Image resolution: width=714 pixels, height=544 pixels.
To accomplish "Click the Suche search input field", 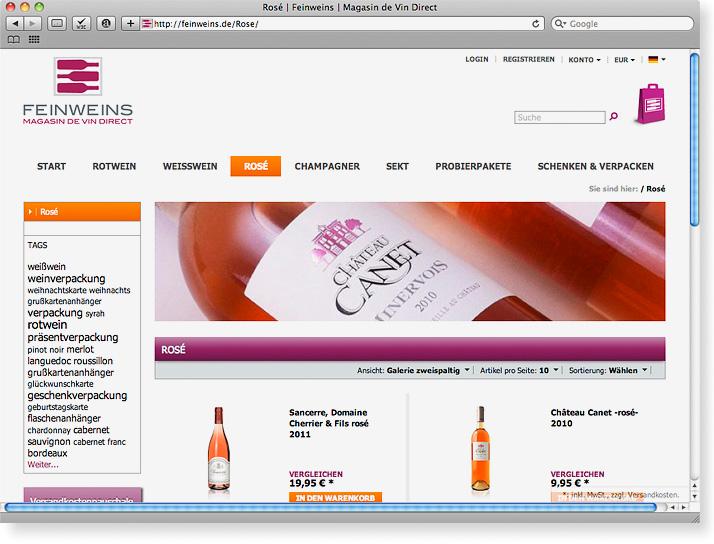I will (x=559, y=117).
